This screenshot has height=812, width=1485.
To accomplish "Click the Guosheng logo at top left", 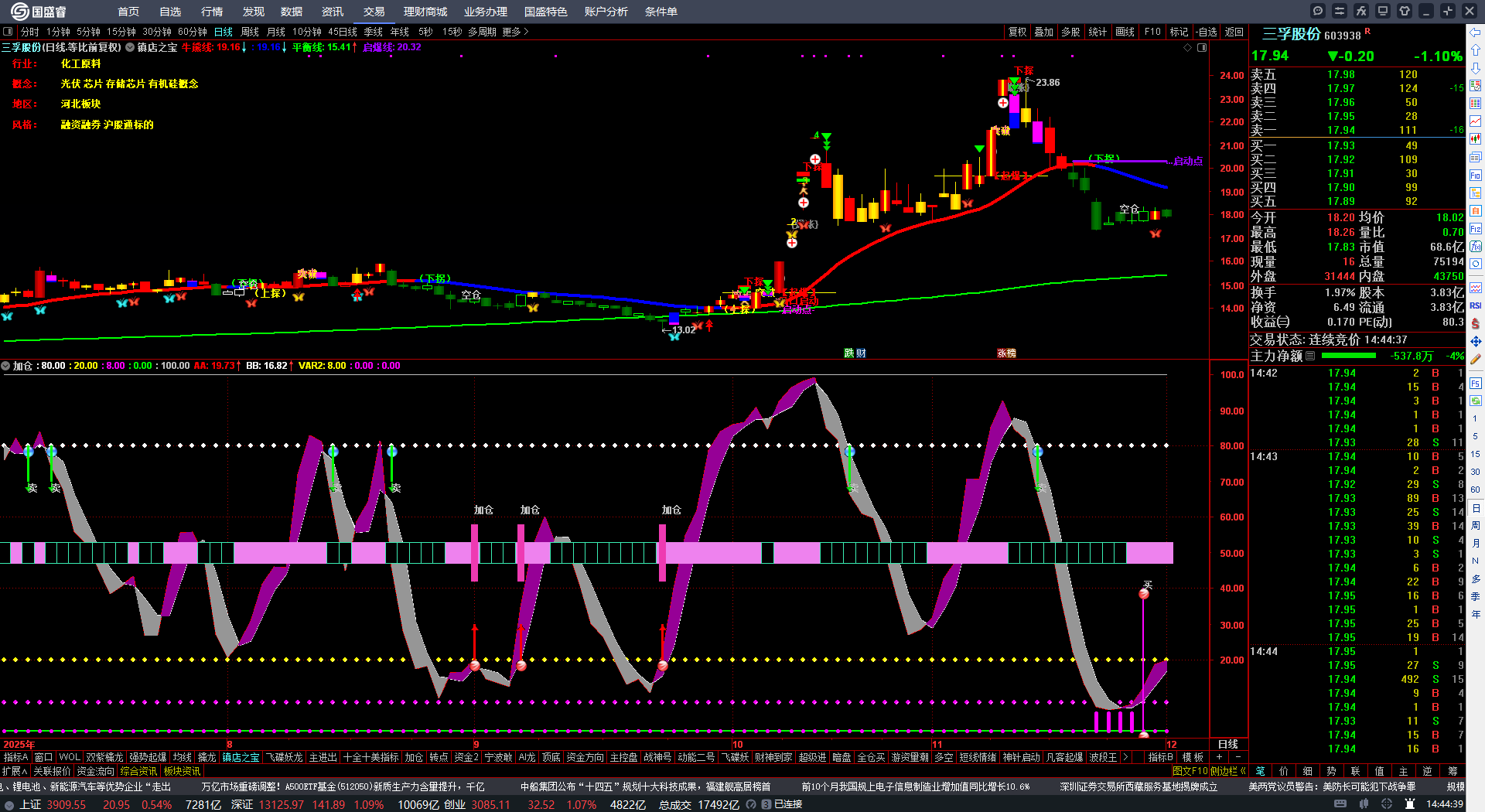I will (39, 12).
